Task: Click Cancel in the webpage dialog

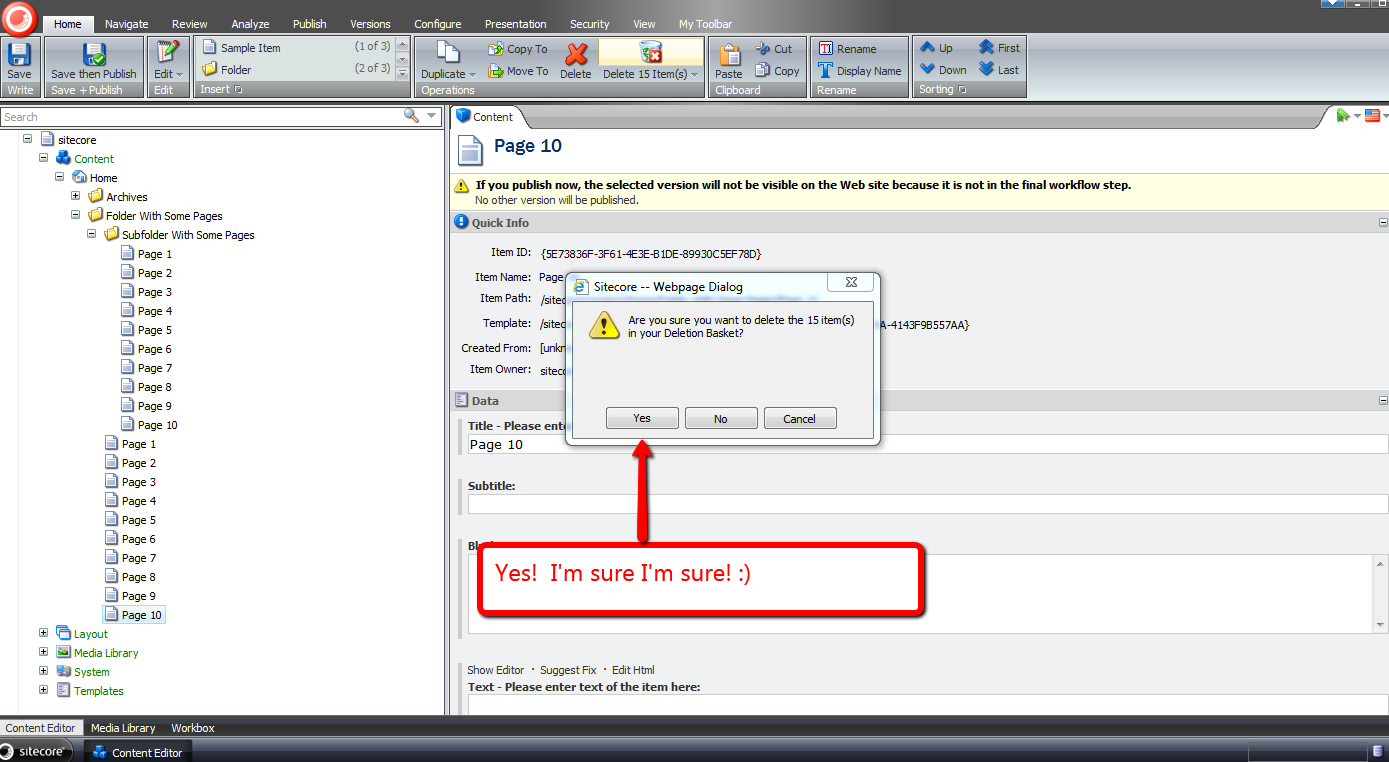Action: pyautogui.click(x=799, y=419)
